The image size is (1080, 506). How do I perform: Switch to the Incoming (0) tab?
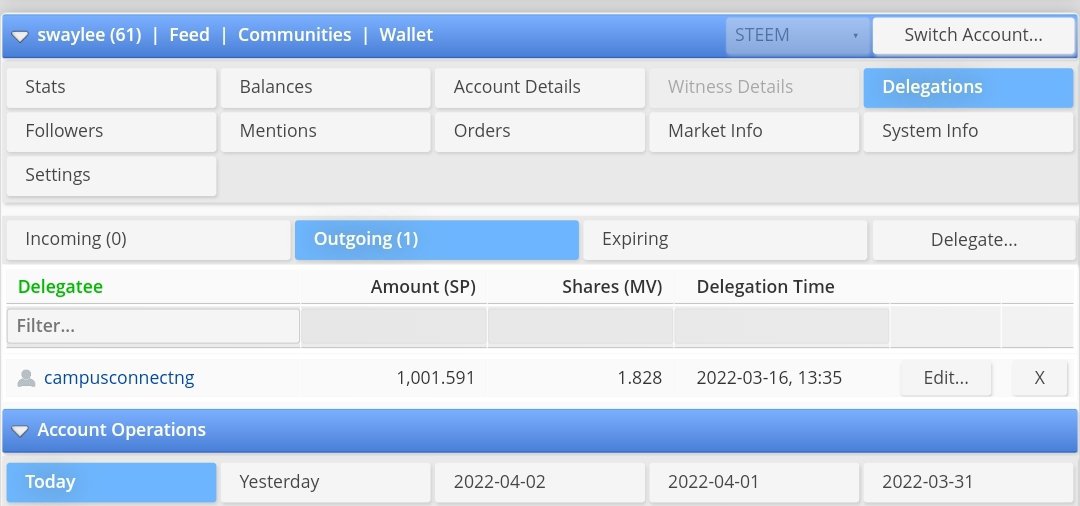(x=148, y=239)
